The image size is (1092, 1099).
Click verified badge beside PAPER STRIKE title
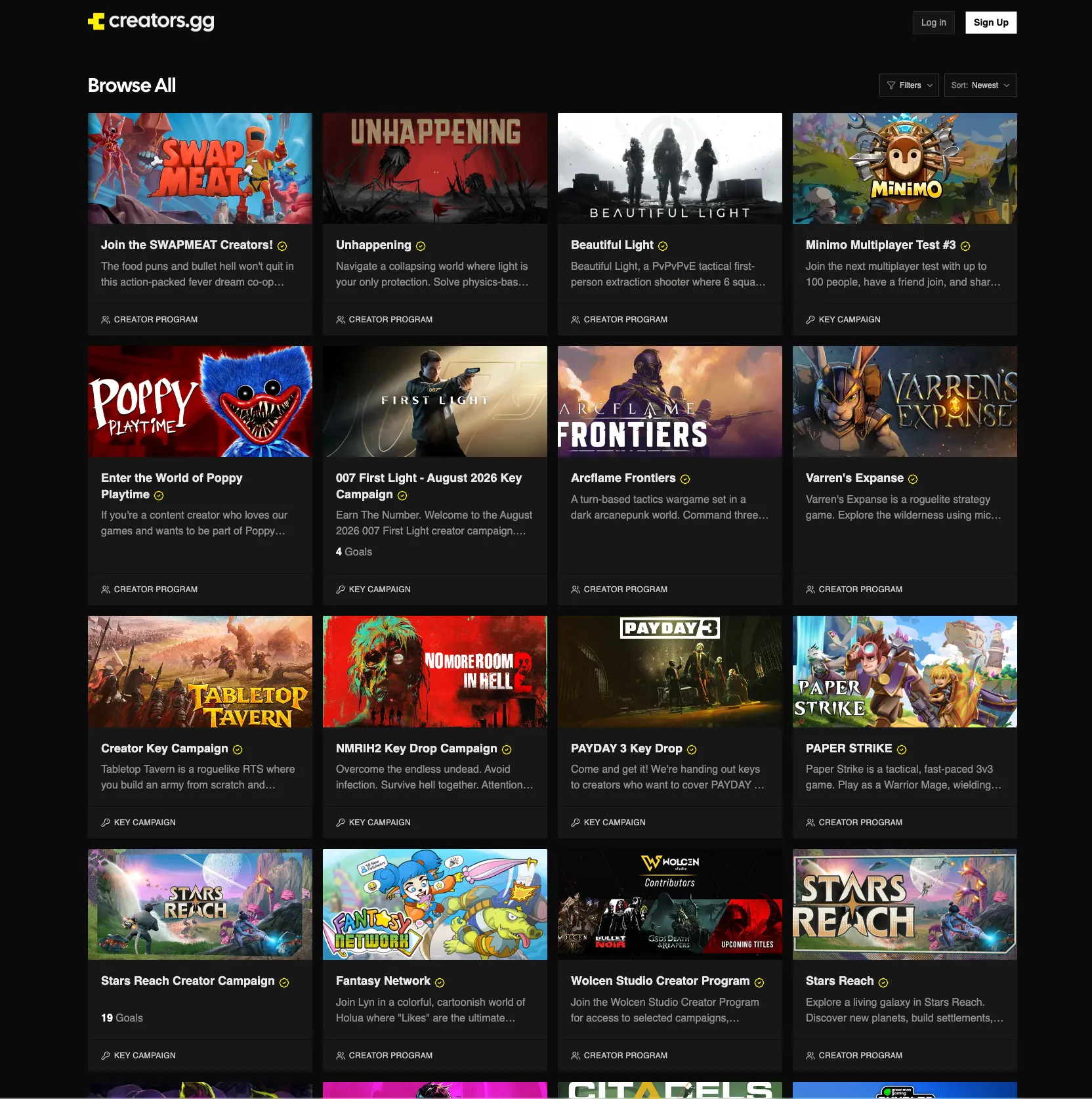point(902,750)
